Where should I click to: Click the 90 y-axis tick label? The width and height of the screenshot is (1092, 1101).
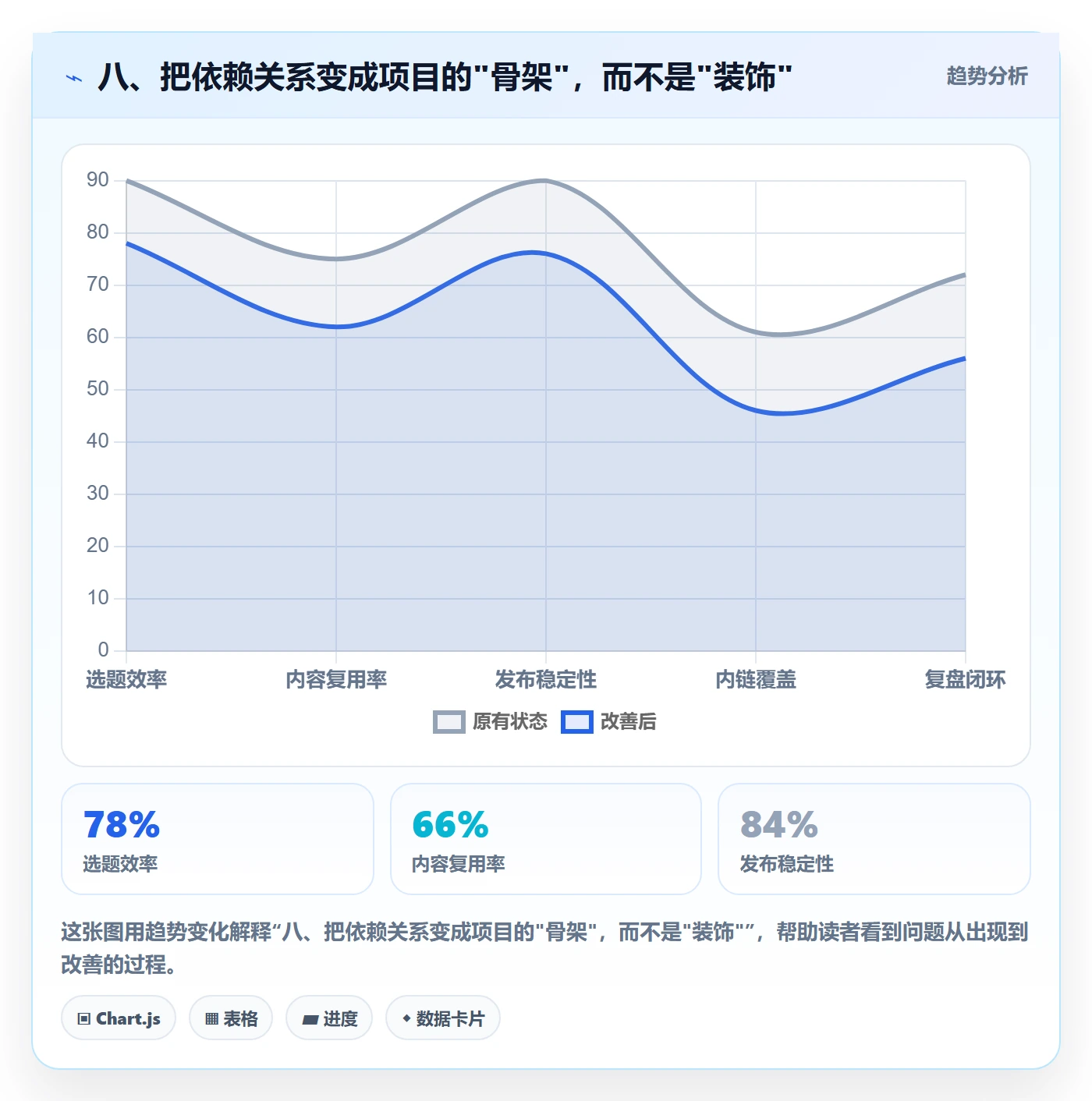97,180
